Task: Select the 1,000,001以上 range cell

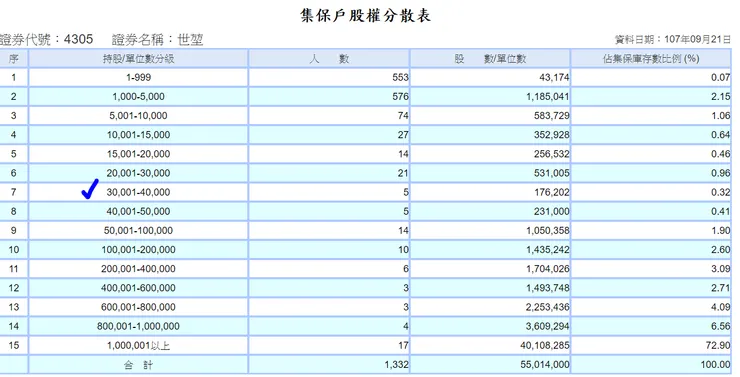Action: [x=138, y=345]
